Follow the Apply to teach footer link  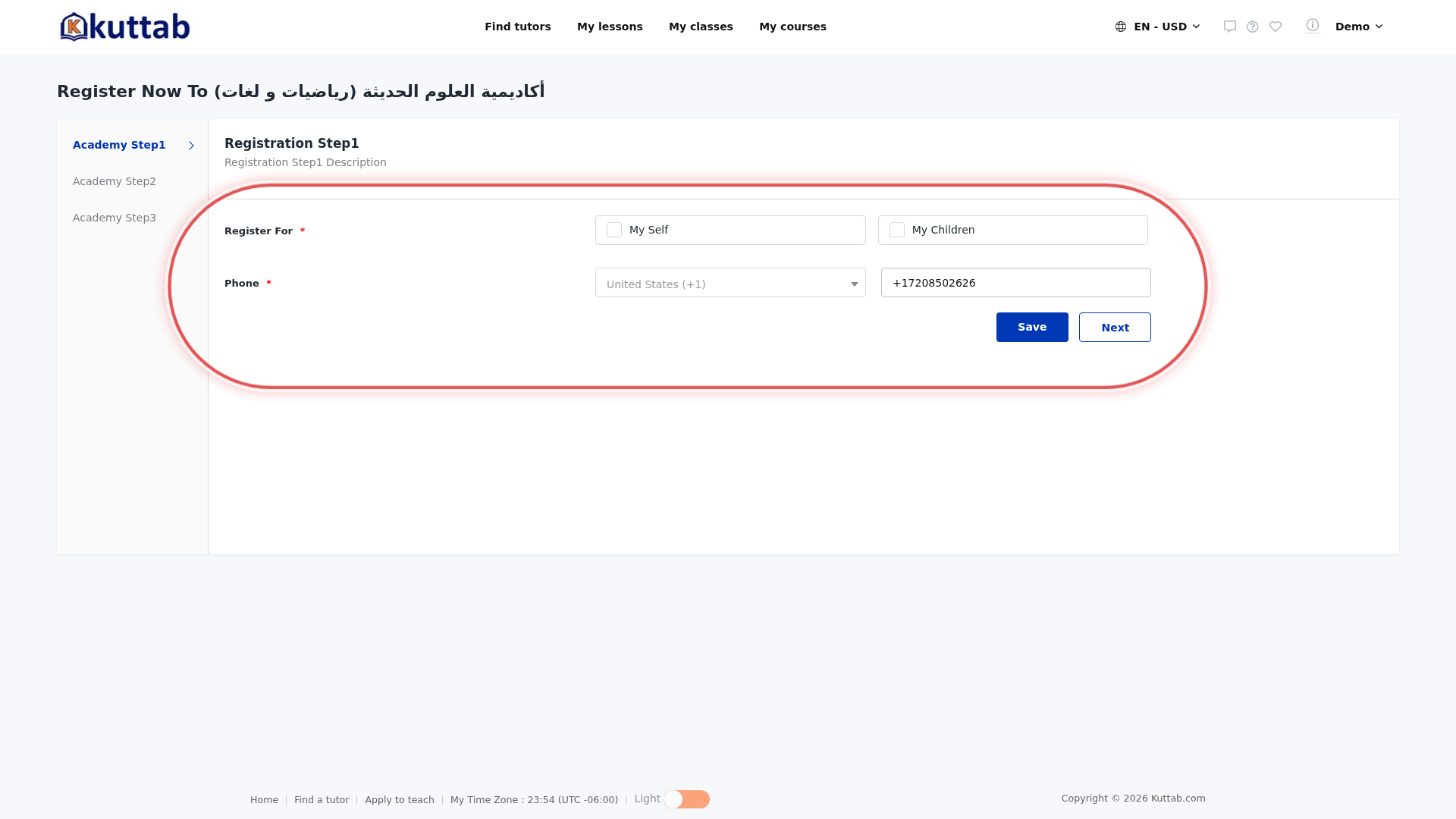point(400,800)
